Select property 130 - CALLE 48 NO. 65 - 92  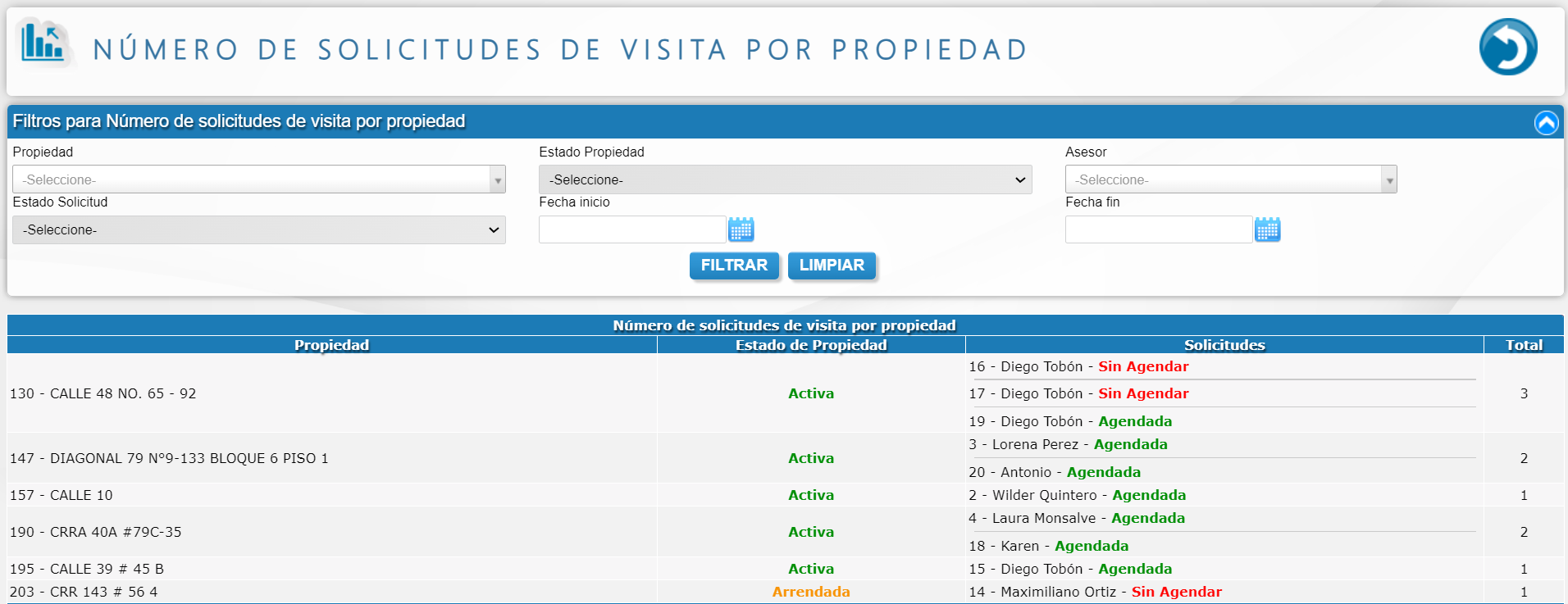click(x=103, y=393)
